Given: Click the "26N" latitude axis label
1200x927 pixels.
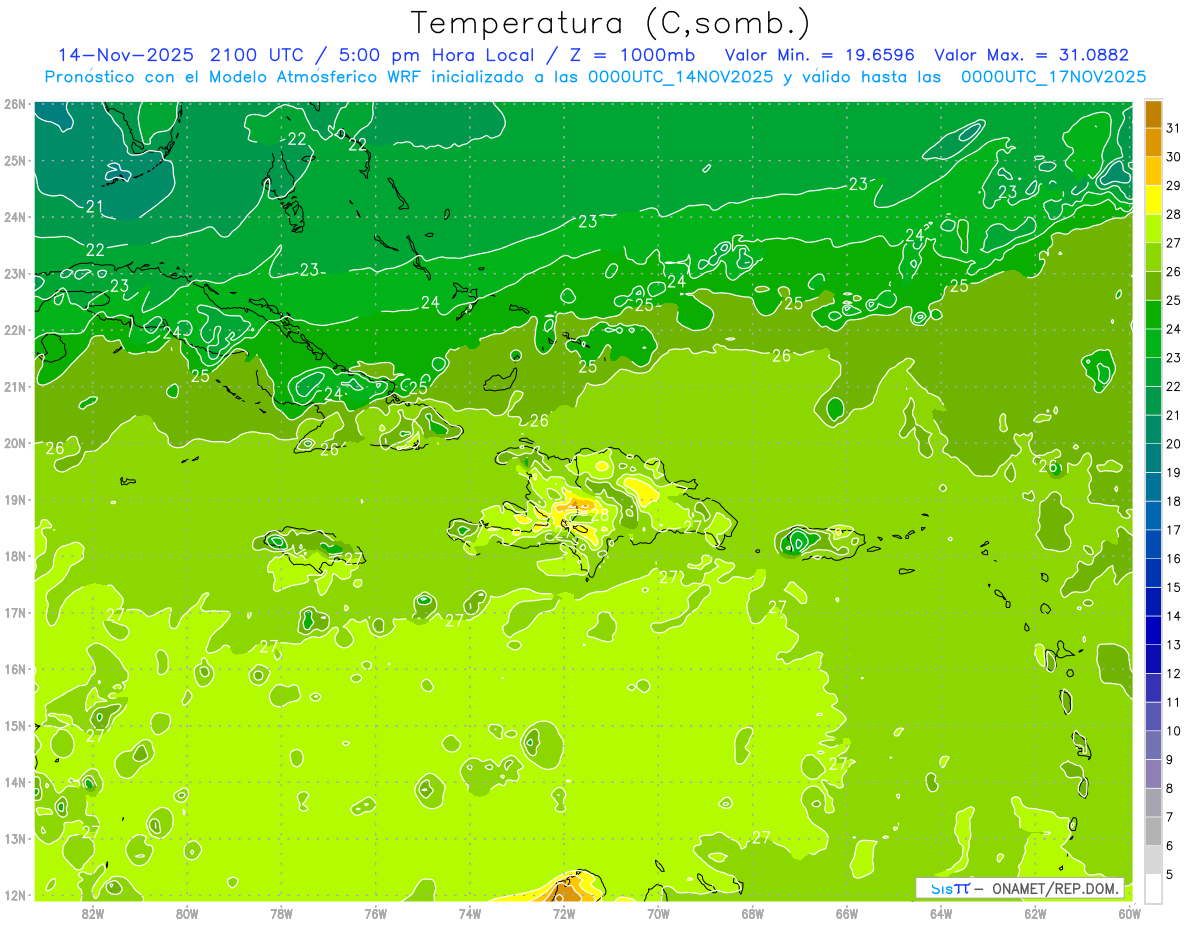Looking at the screenshot, I should (x=15, y=104).
